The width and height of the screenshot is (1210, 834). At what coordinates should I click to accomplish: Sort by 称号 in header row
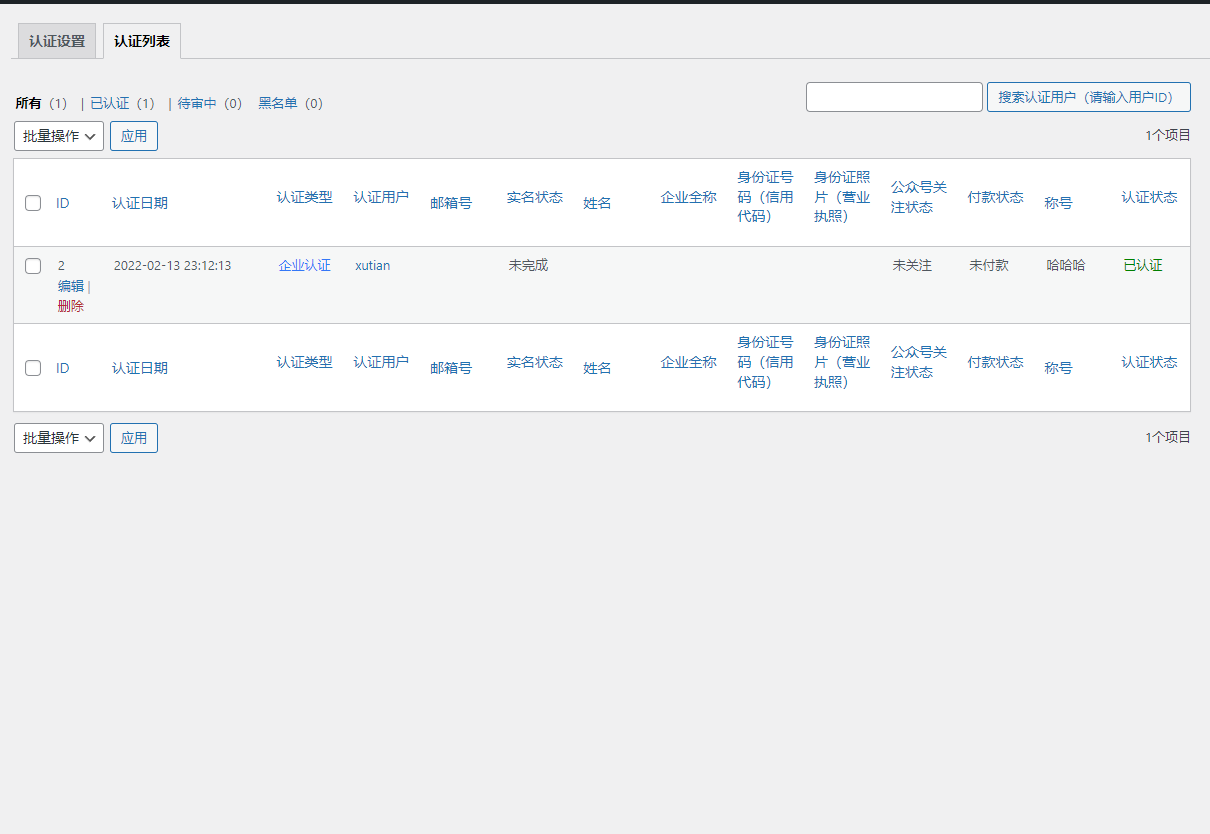(1058, 203)
